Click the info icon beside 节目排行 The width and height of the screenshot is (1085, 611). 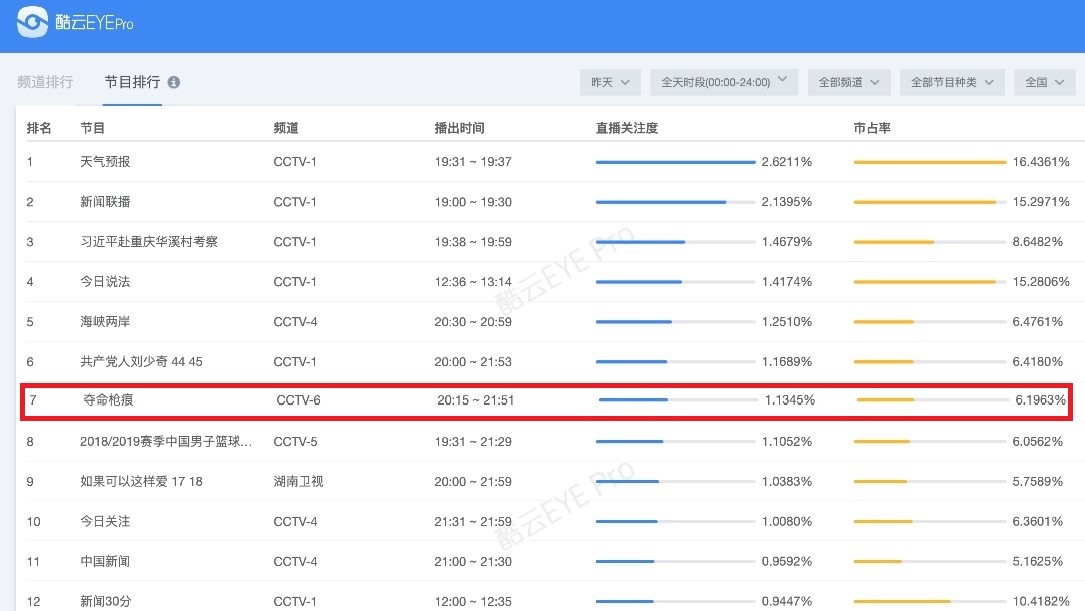(174, 82)
